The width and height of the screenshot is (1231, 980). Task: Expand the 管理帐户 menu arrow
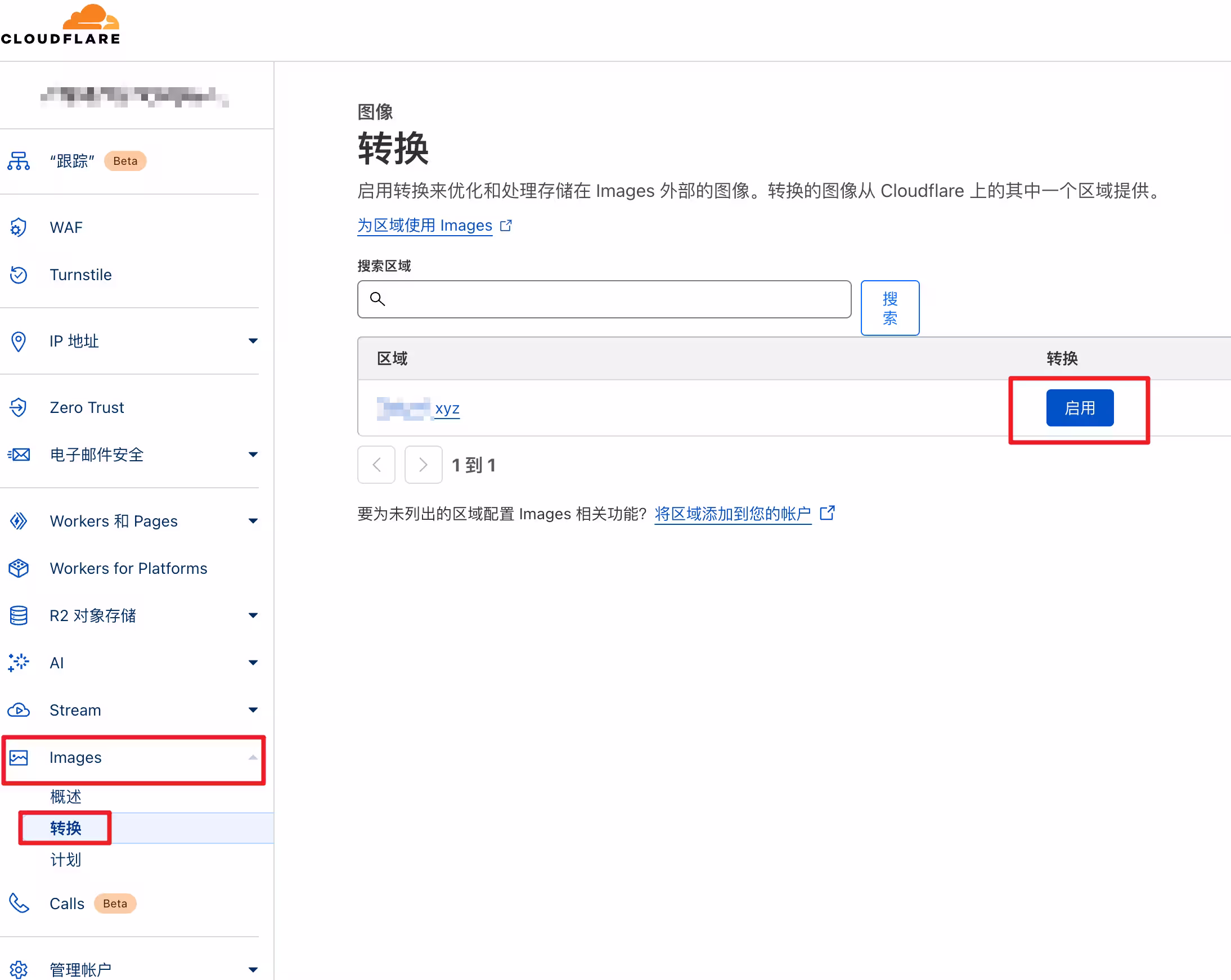click(253, 969)
